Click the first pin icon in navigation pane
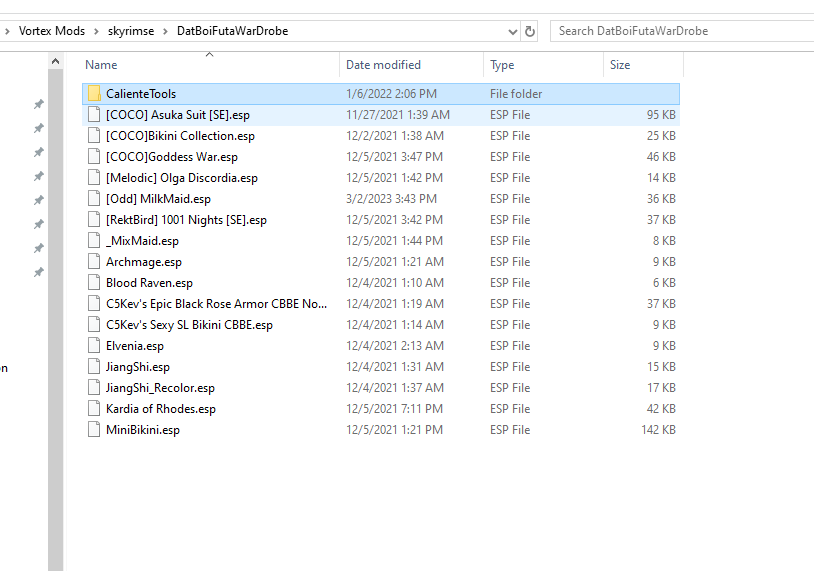 38,104
